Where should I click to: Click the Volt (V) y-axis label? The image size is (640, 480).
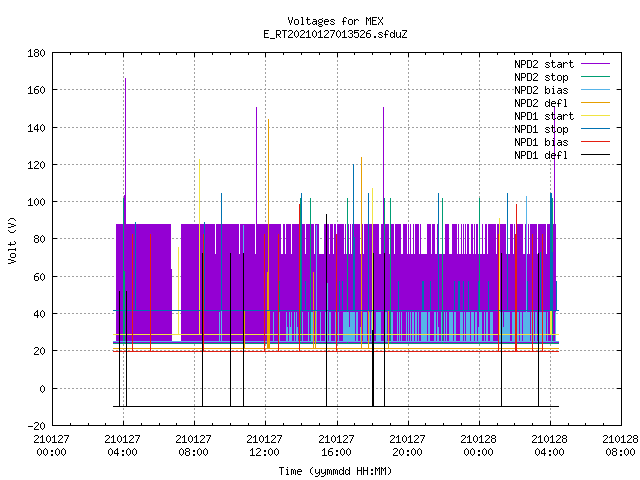[x=12, y=241]
